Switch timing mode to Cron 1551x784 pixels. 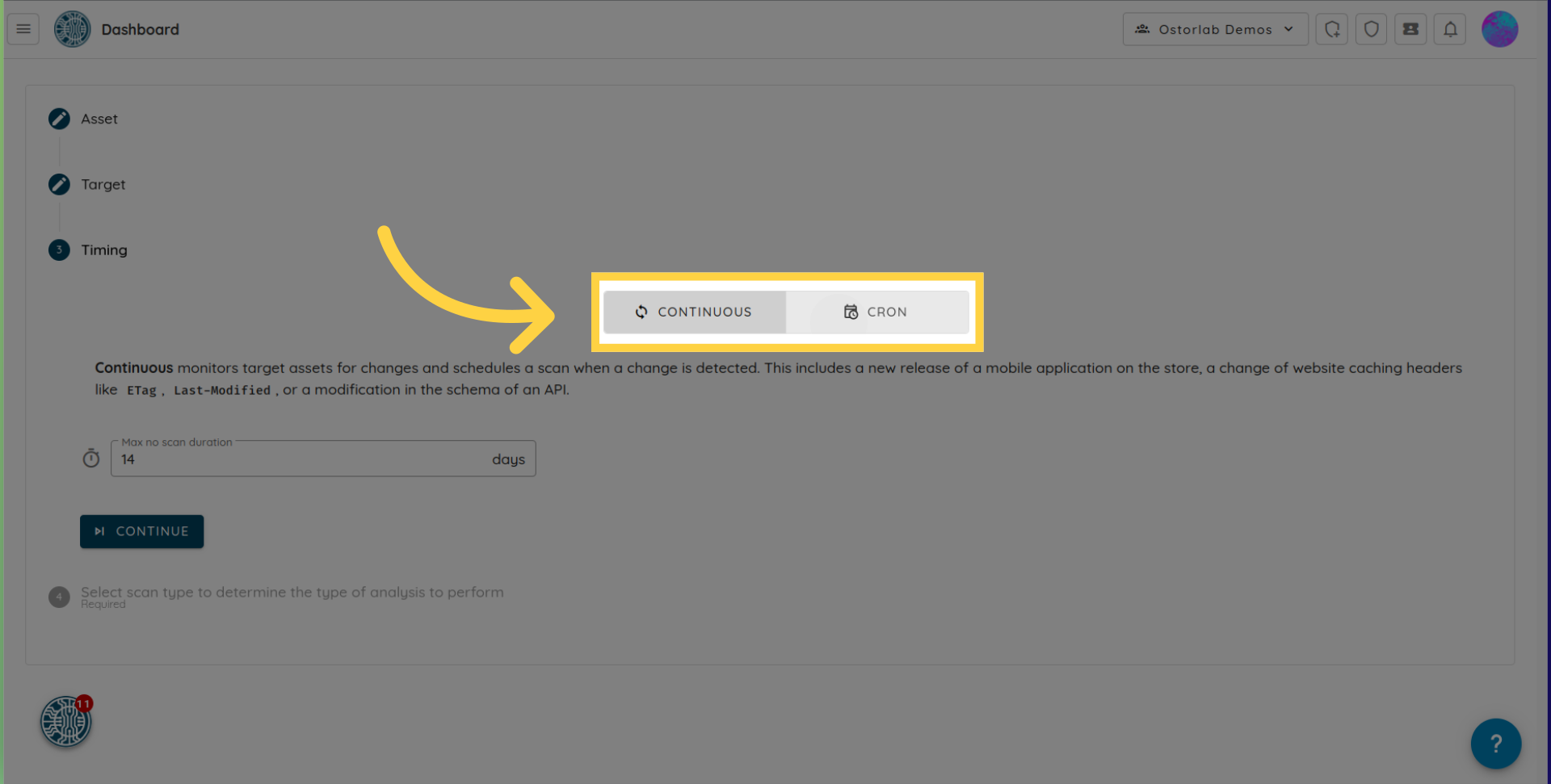(x=876, y=312)
